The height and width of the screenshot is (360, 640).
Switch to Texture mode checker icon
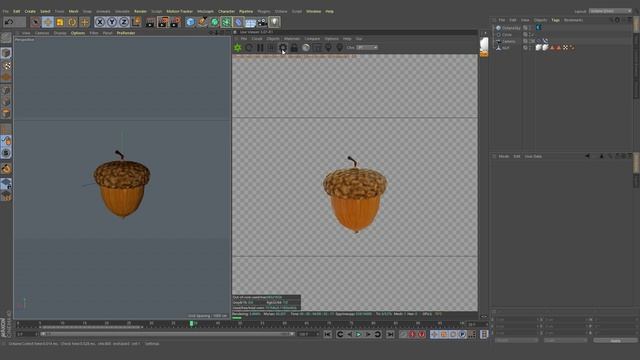[6, 65]
